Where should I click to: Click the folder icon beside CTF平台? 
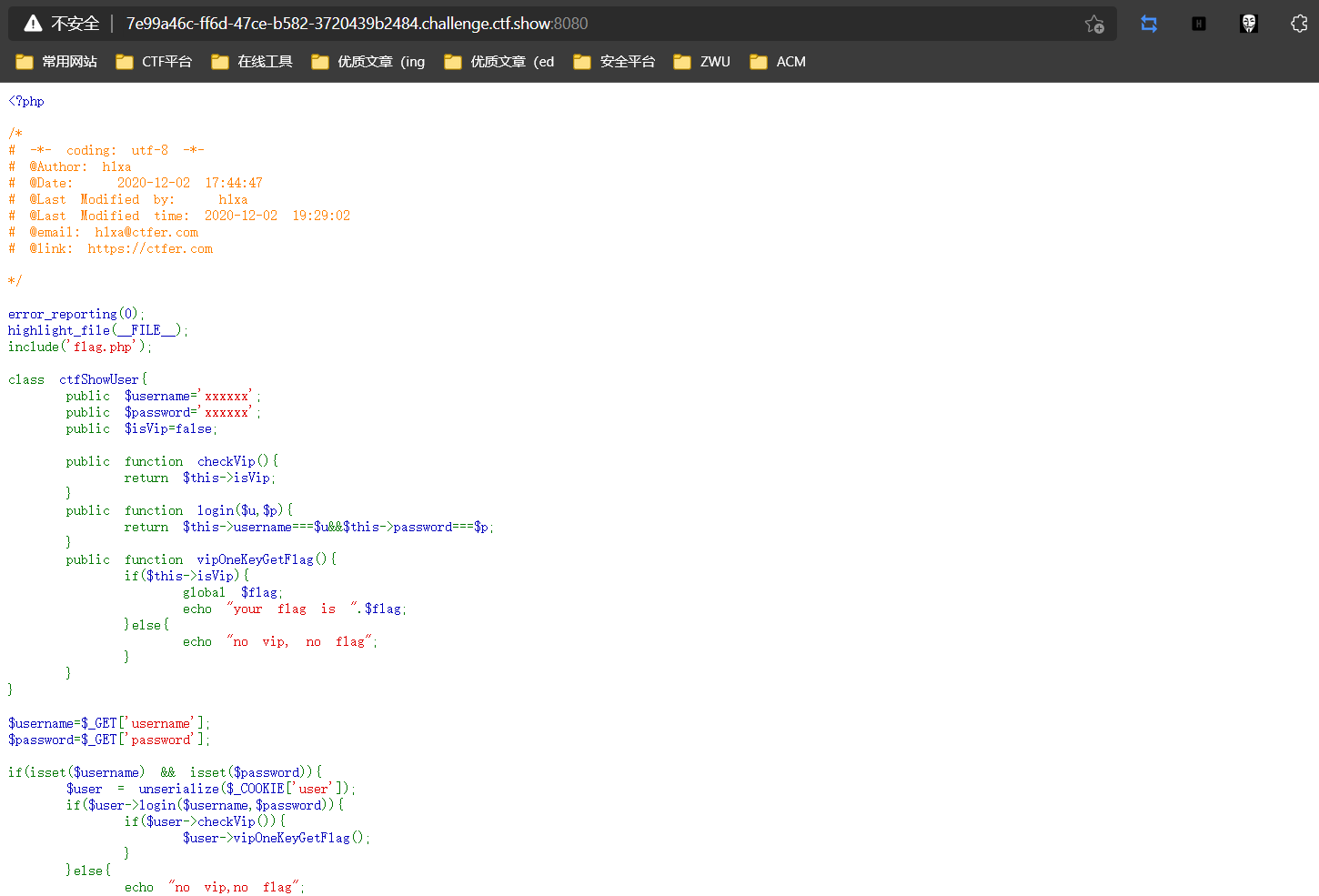pos(125,62)
